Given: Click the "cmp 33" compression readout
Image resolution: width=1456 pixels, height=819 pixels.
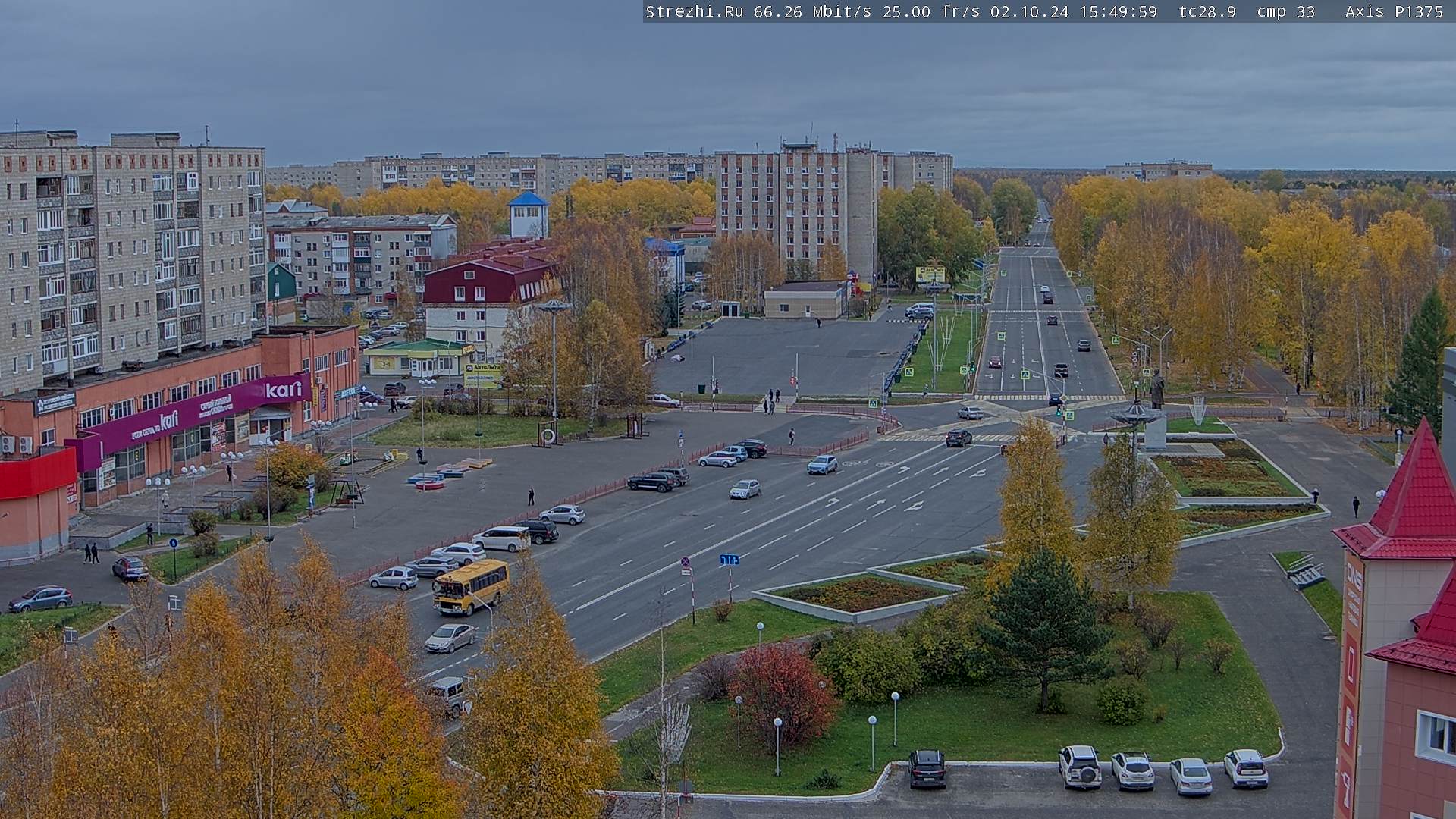Looking at the screenshot, I should pyautogui.click(x=1286, y=11).
